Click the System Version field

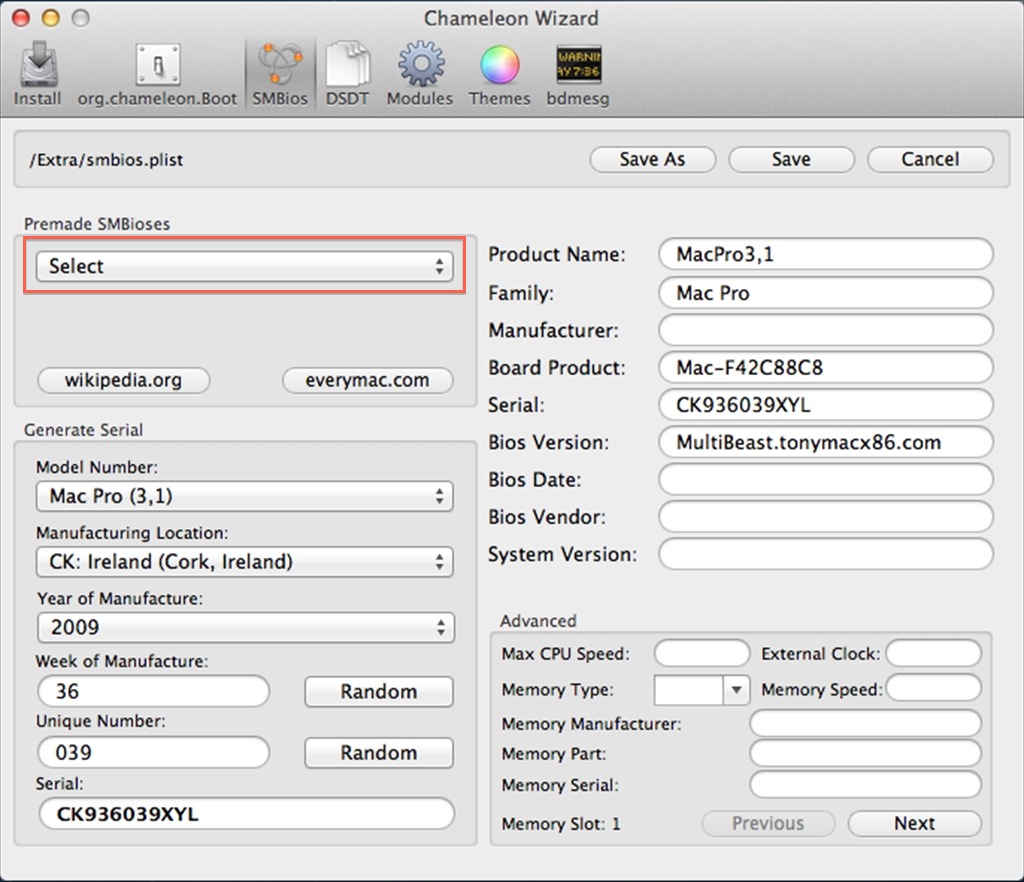click(826, 554)
